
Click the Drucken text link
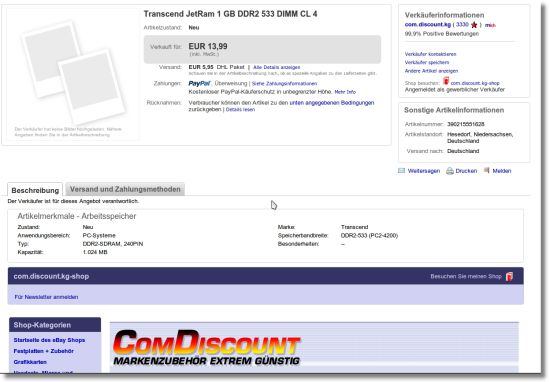[x=466, y=171]
